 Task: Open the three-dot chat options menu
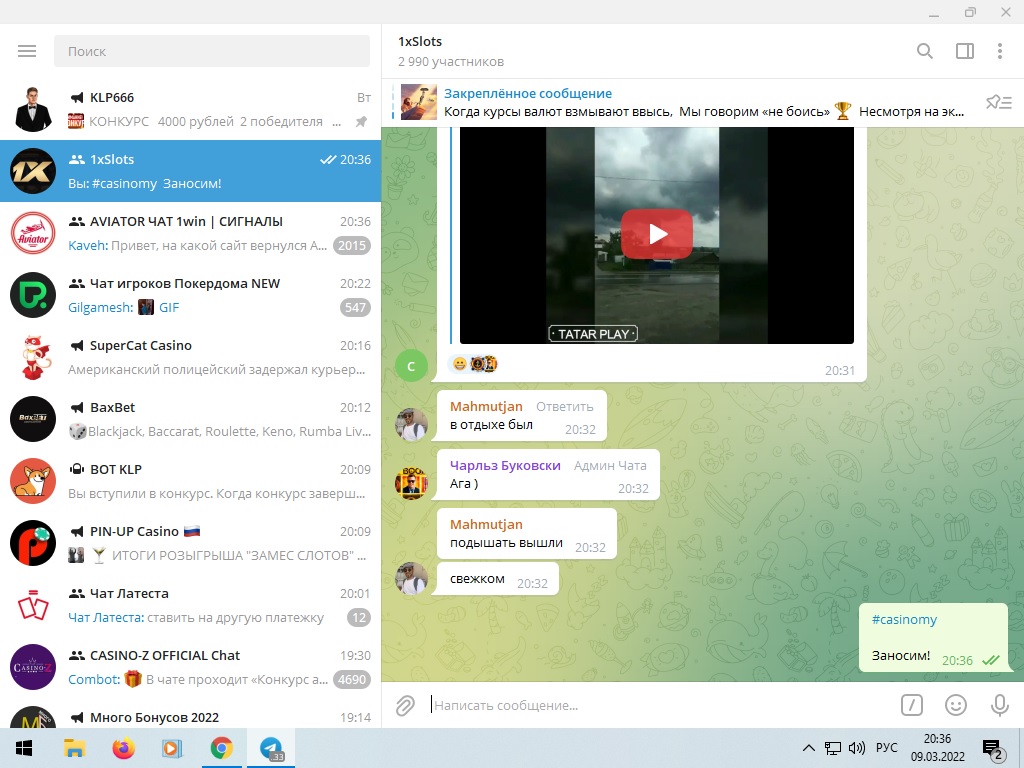pyautogui.click(x=999, y=51)
